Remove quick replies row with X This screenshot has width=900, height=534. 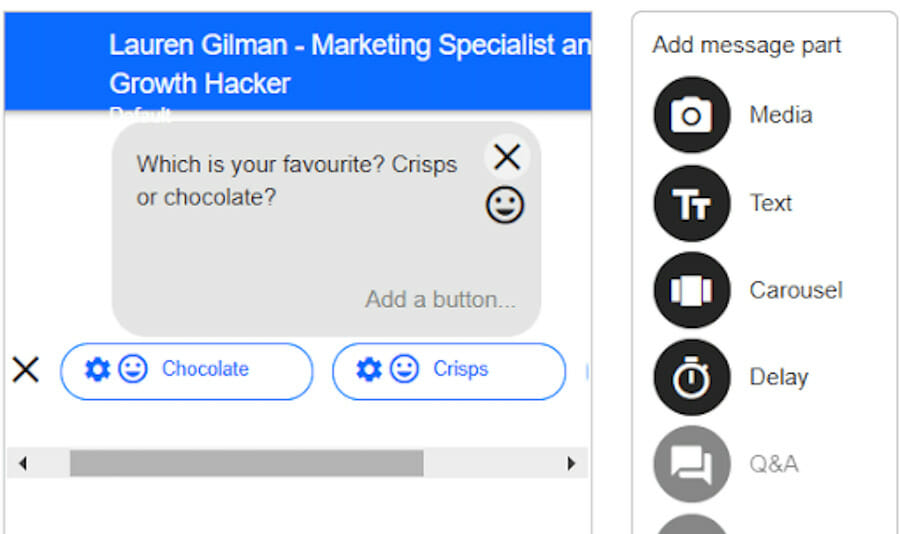pos(26,370)
